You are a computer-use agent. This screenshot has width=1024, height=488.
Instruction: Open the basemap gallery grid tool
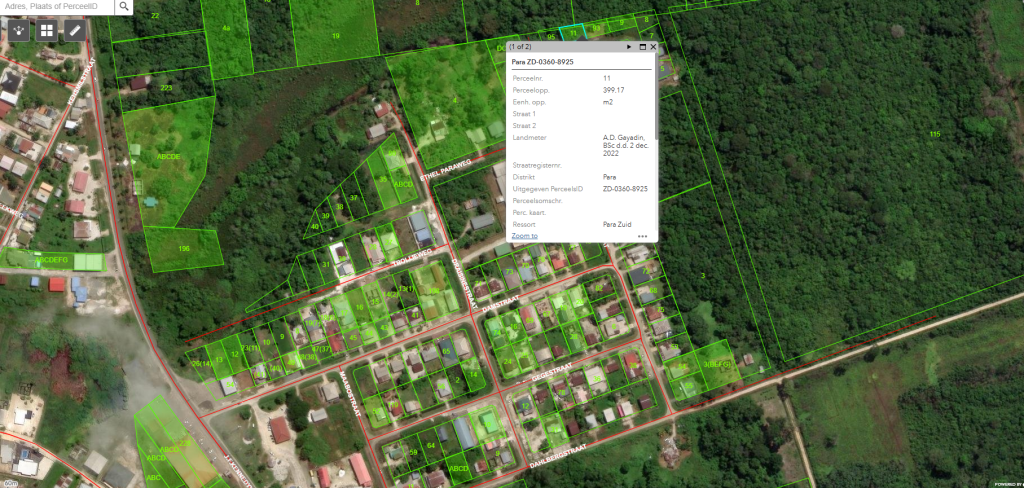click(x=46, y=30)
